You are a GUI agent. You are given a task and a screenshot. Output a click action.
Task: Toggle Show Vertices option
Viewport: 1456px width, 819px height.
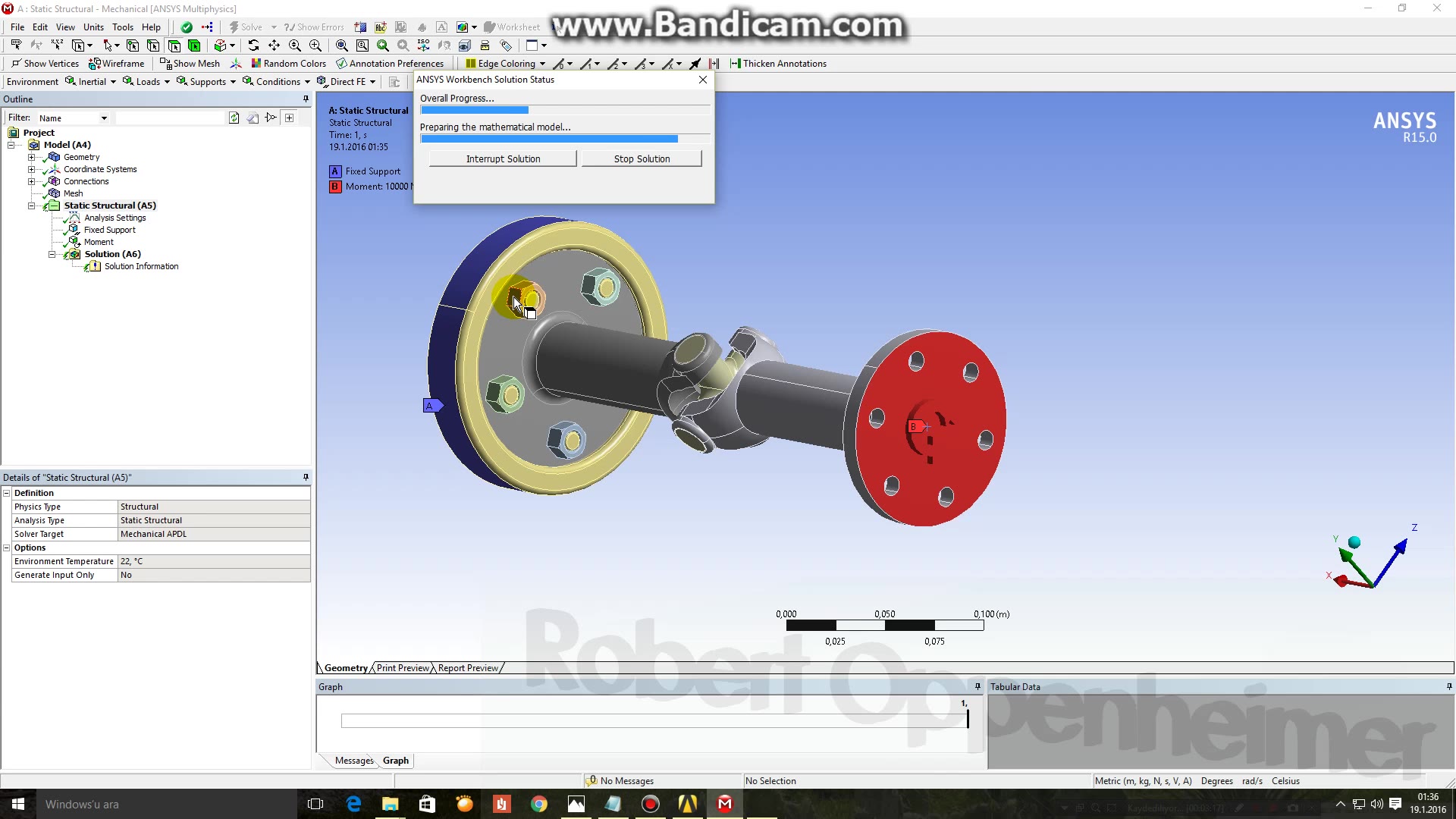click(x=45, y=64)
